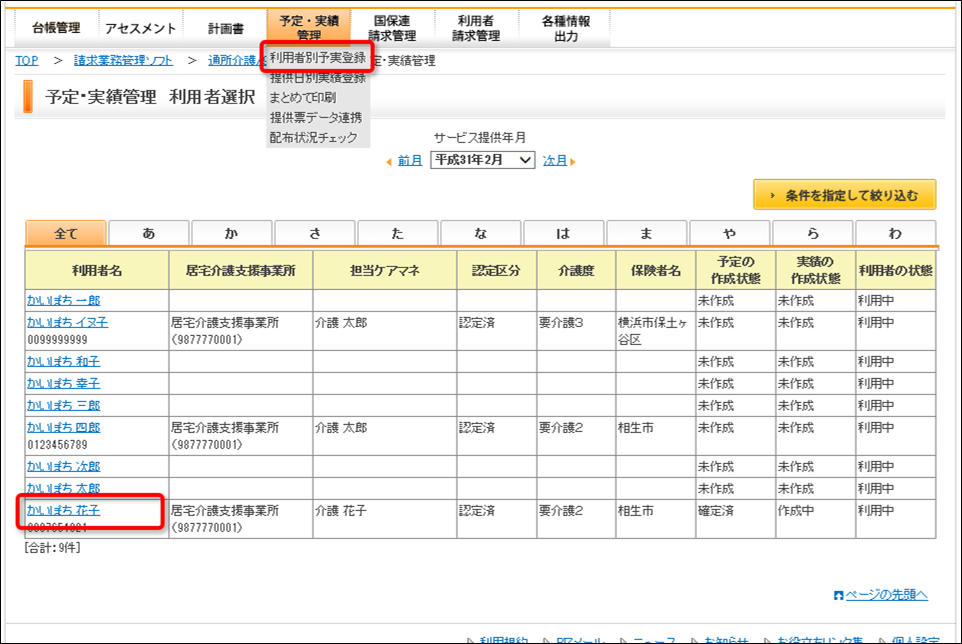Open the 計画書 menu

[x=225, y=28]
